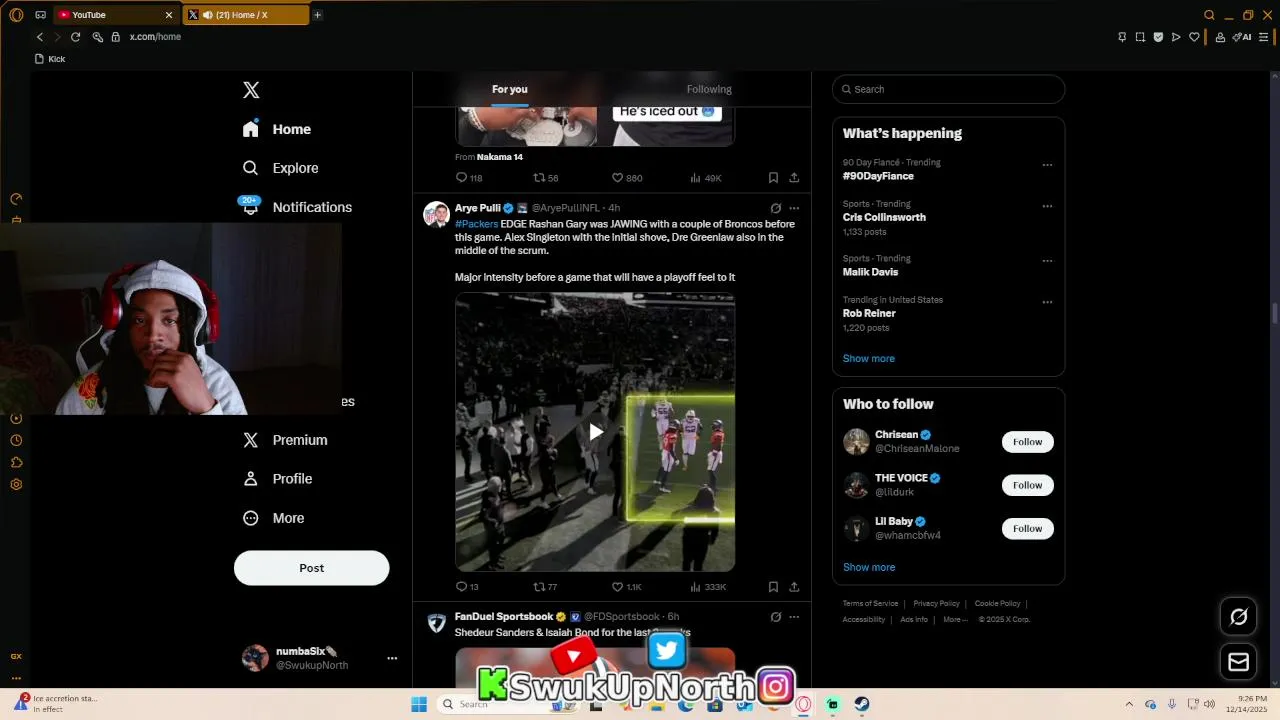Open options for Malik Davis trend
The height and width of the screenshot is (720, 1280).
(1047, 261)
